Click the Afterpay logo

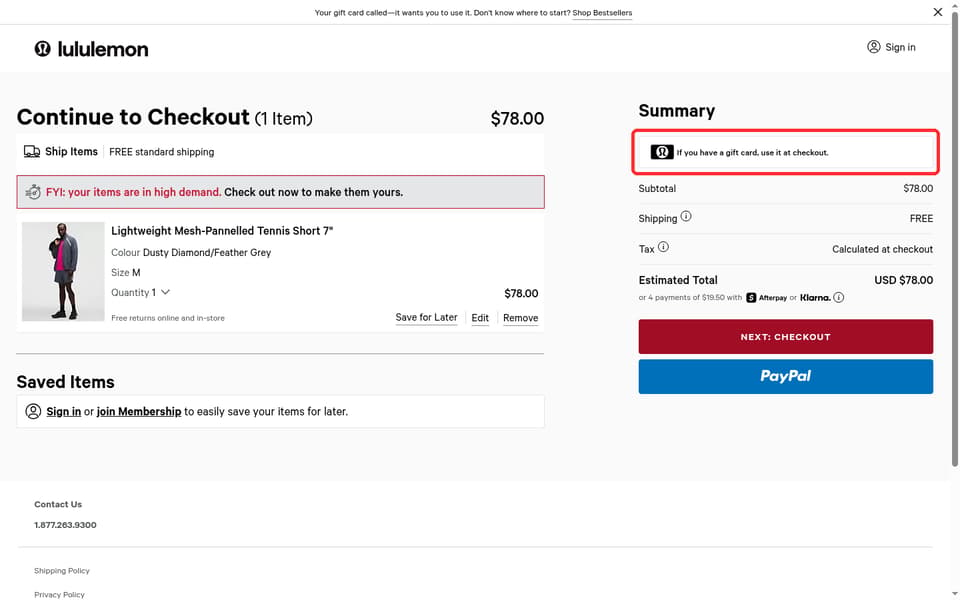(767, 298)
